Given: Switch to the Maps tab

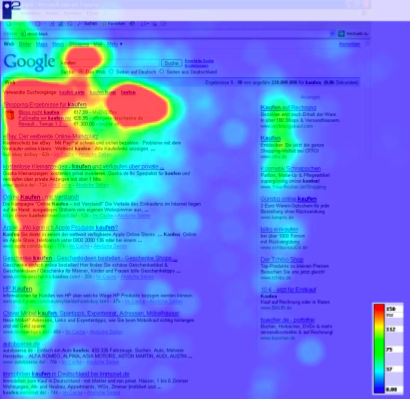Looking at the screenshot, I should click(41, 44).
